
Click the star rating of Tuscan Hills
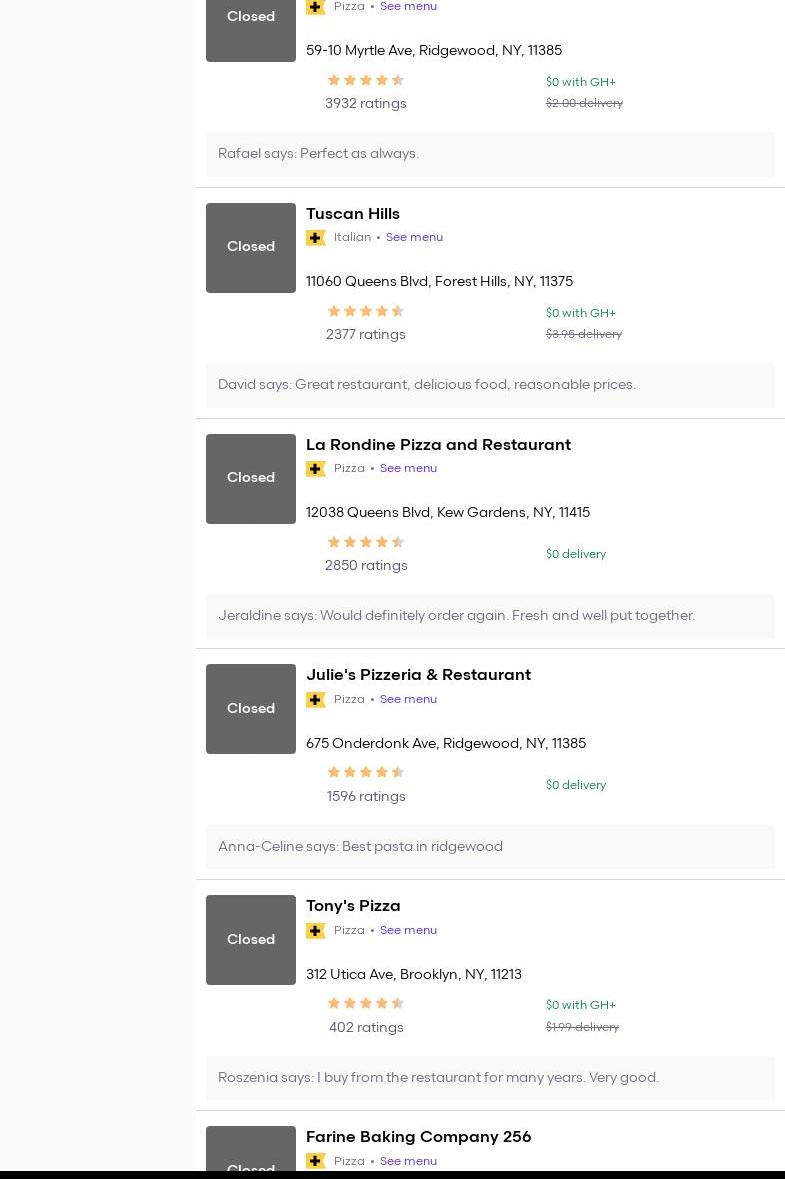(x=366, y=312)
